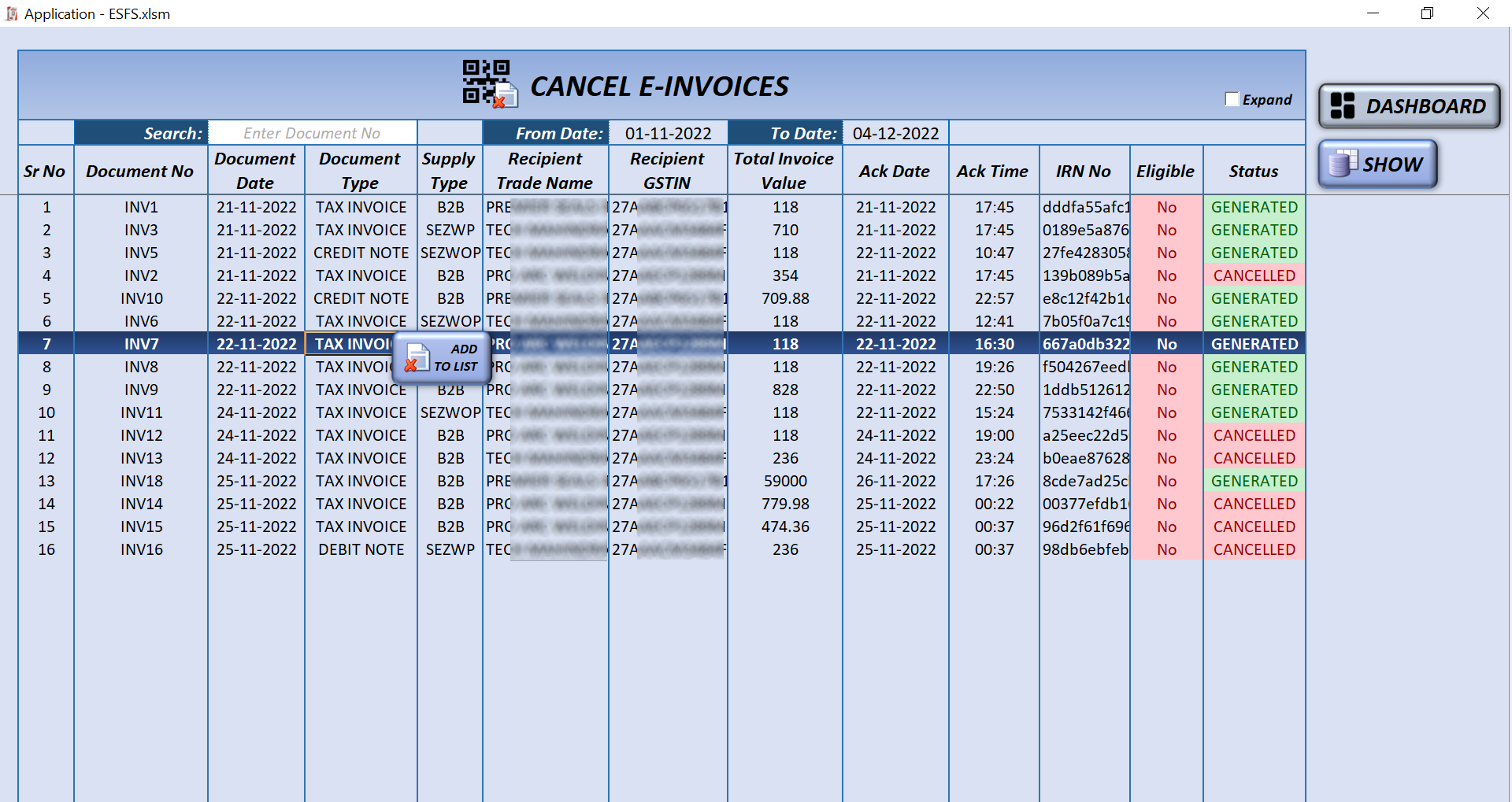Click the application icon in title bar
Screen dimensions: 1512x802
(x=12, y=13)
